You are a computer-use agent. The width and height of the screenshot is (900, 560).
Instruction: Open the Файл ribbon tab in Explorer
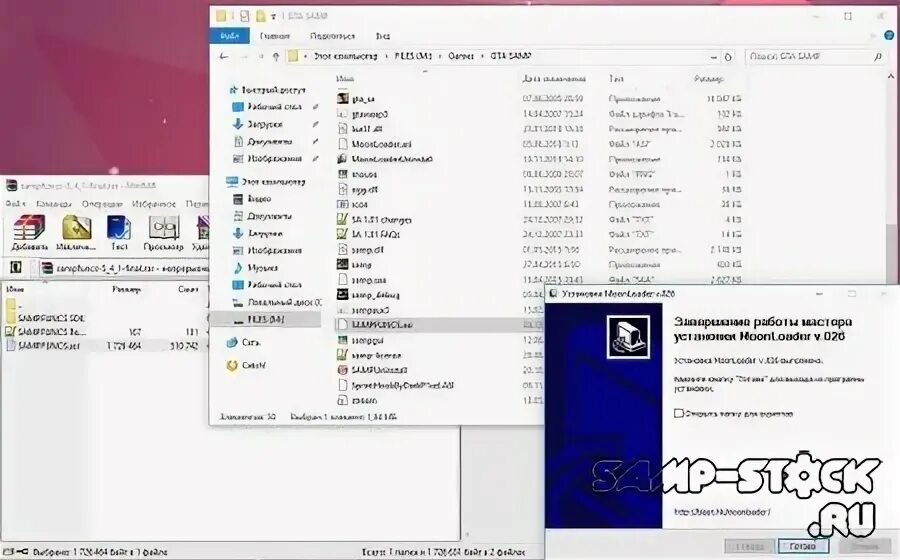tap(229, 36)
